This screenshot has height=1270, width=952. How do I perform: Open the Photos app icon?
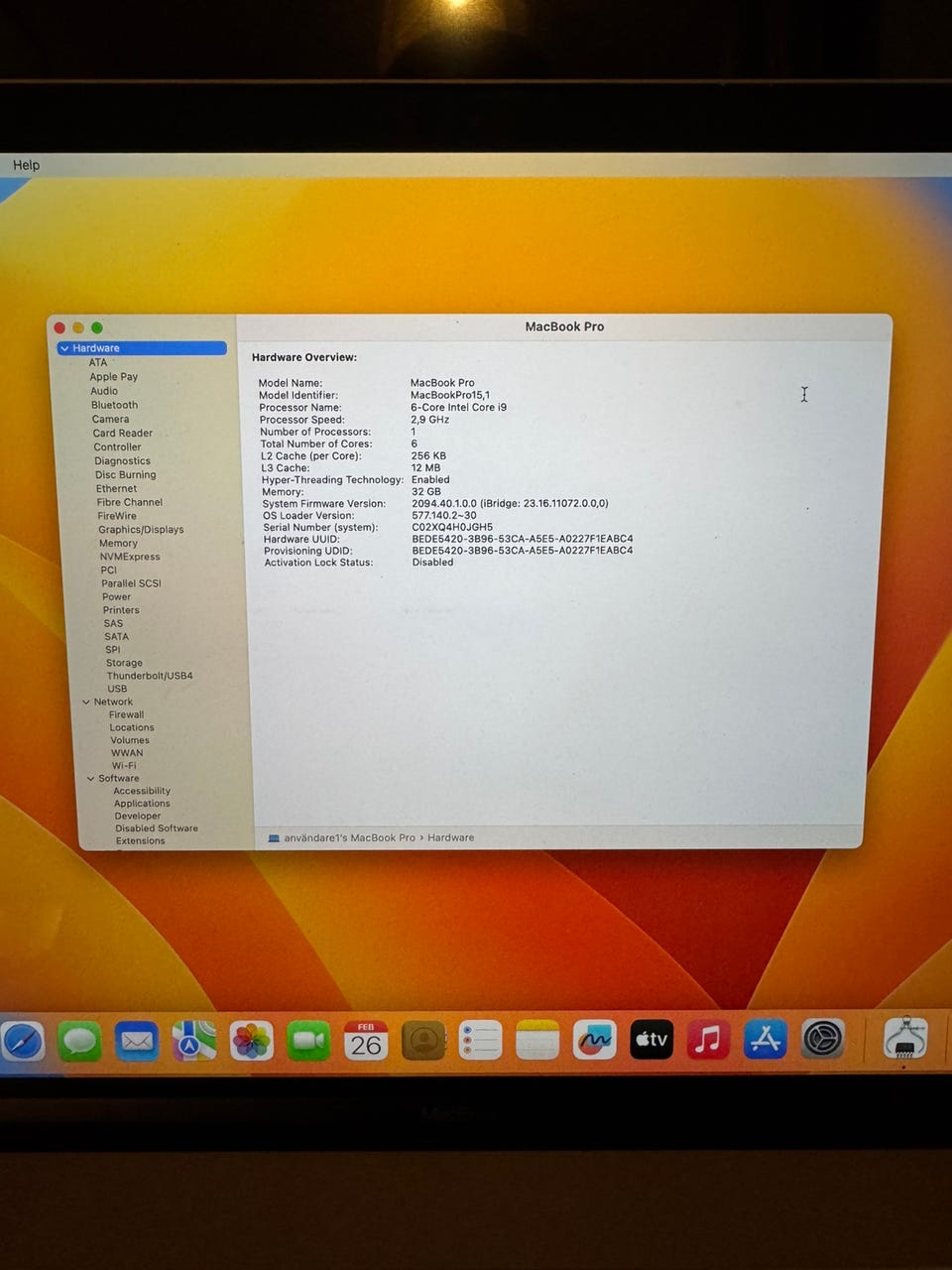tap(251, 1041)
